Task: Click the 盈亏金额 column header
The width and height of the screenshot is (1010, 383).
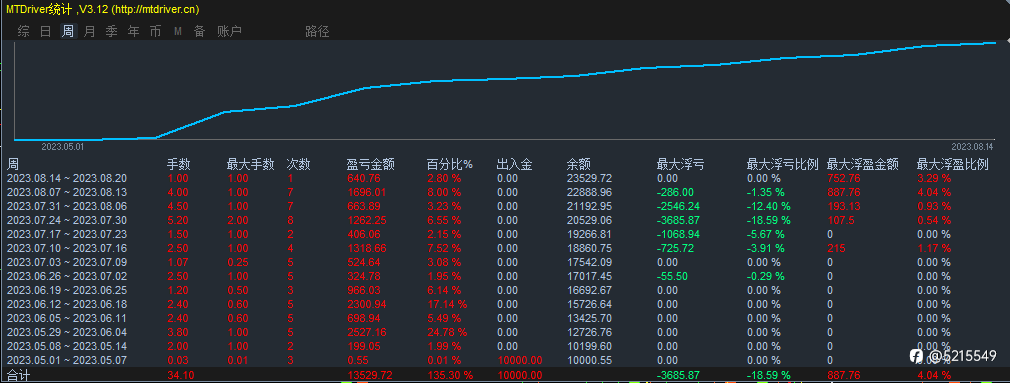Action: click(370, 164)
